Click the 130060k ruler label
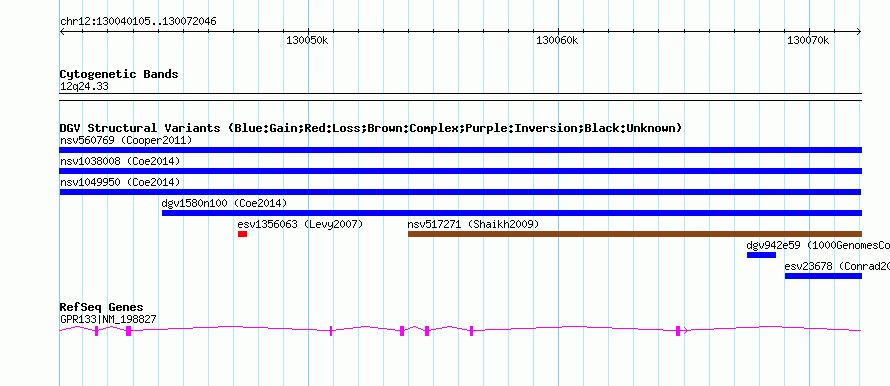The image size is (890, 386). (557, 40)
